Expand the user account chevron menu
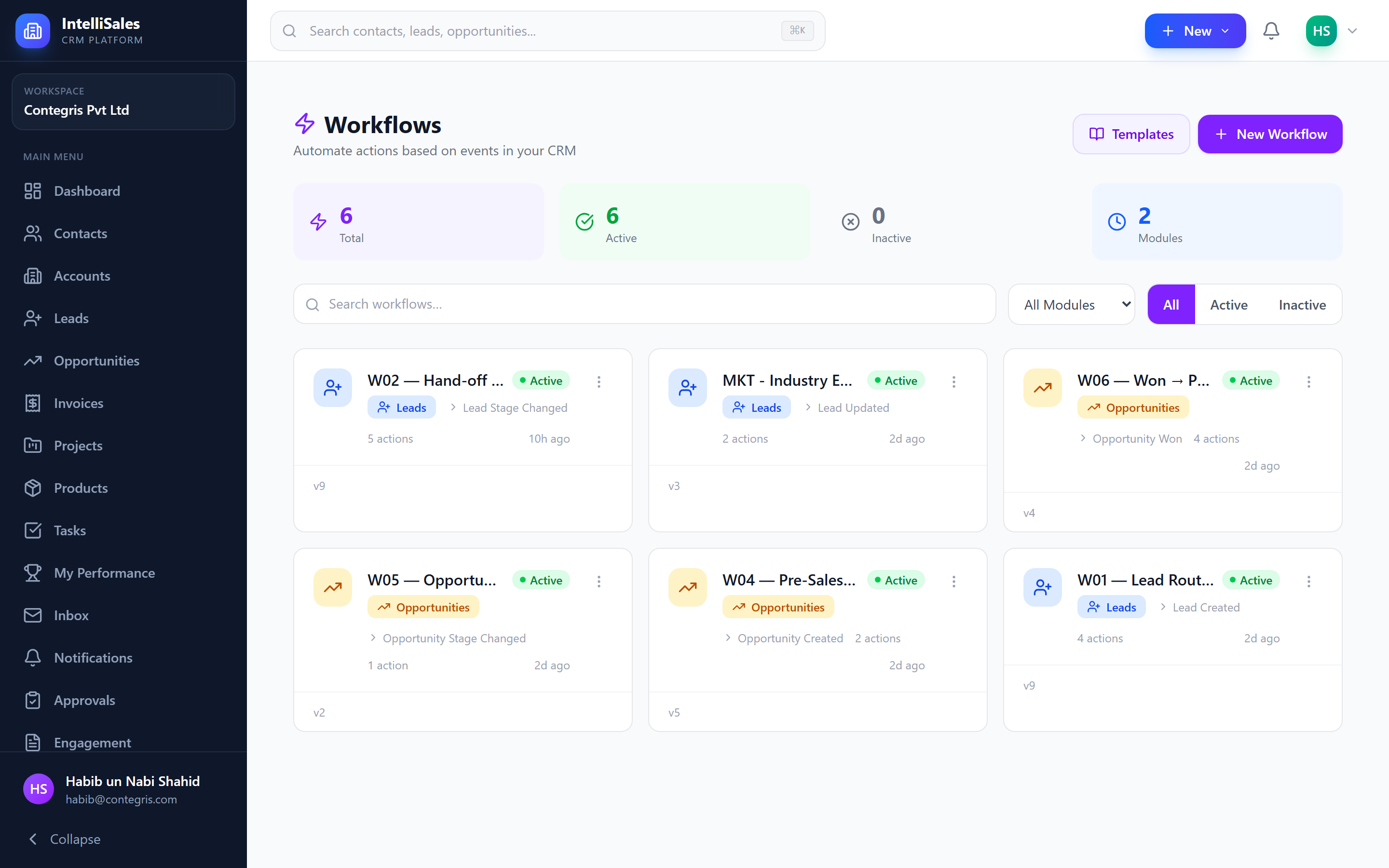 1352,31
